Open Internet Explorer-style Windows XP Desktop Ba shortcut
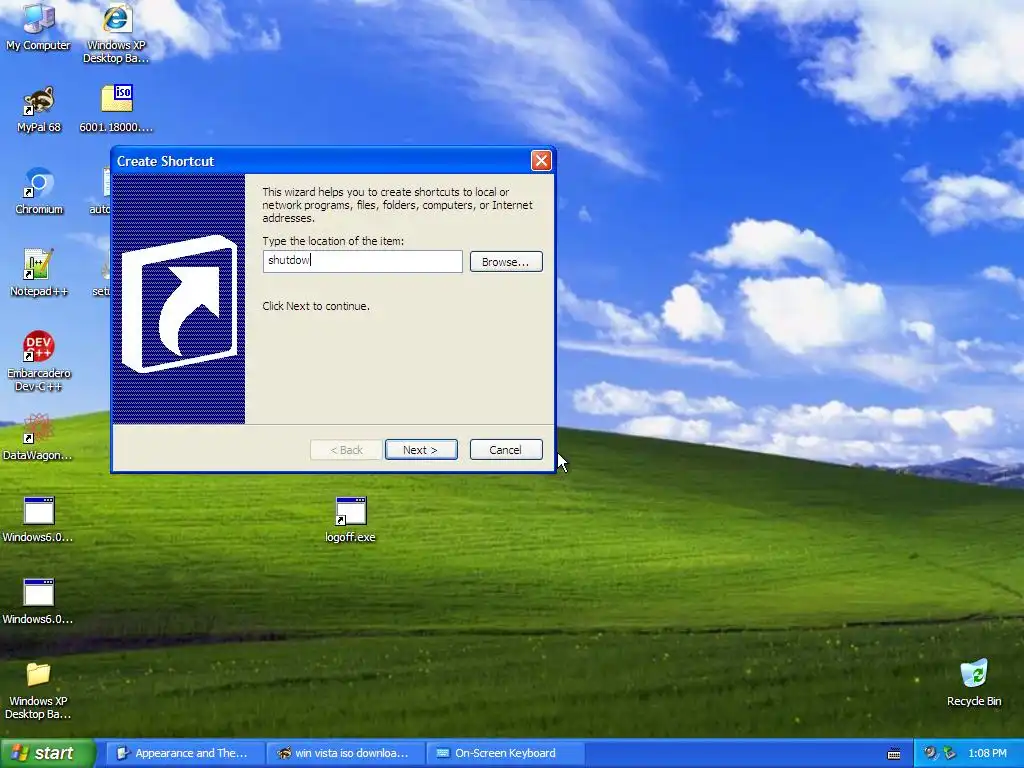The height and width of the screenshot is (768, 1024). click(x=116, y=33)
